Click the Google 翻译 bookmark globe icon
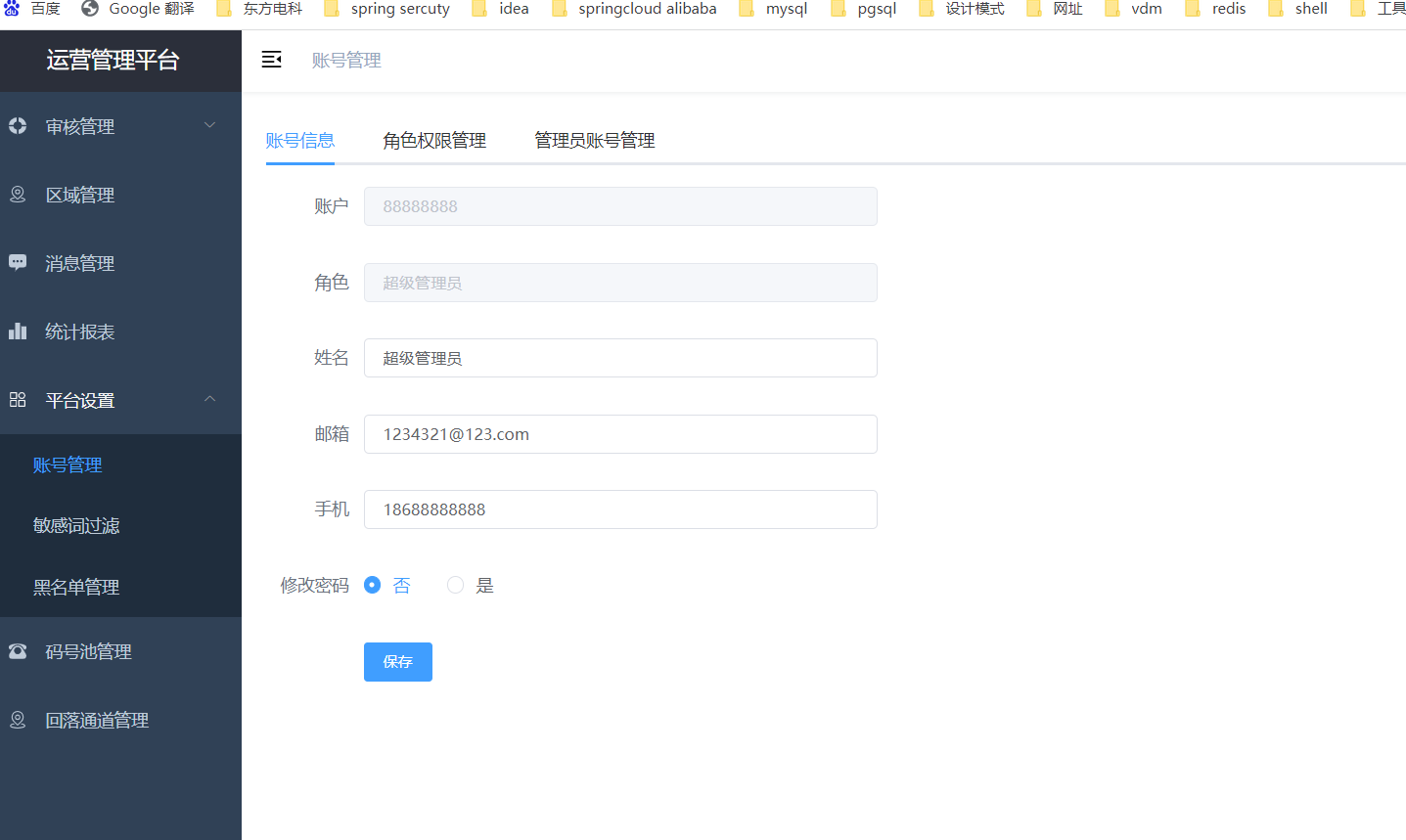The height and width of the screenshot is (840, 1406). click(x=90, y=9)
